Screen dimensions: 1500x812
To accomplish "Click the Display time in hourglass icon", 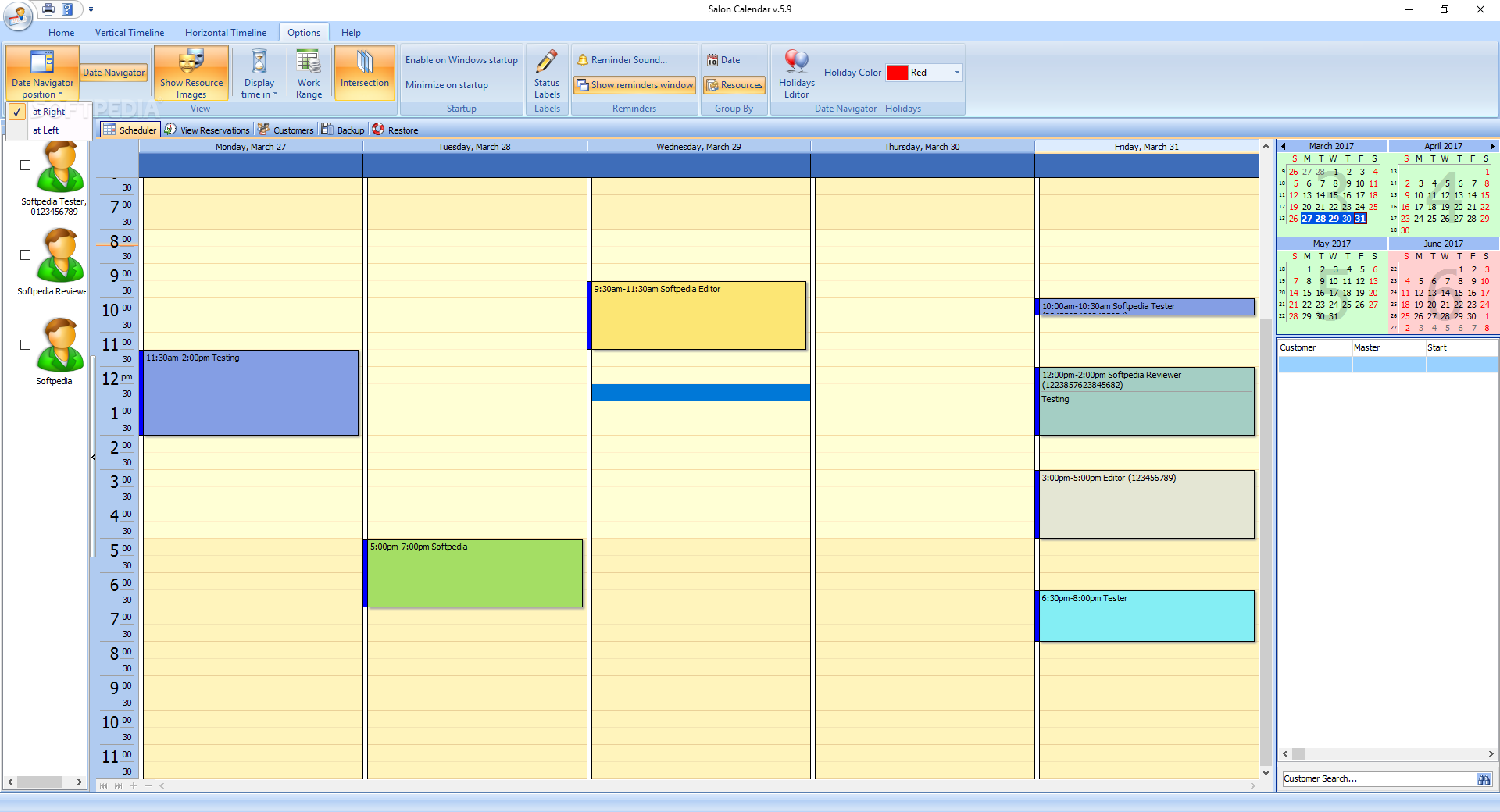I will [x=259, y=62].
